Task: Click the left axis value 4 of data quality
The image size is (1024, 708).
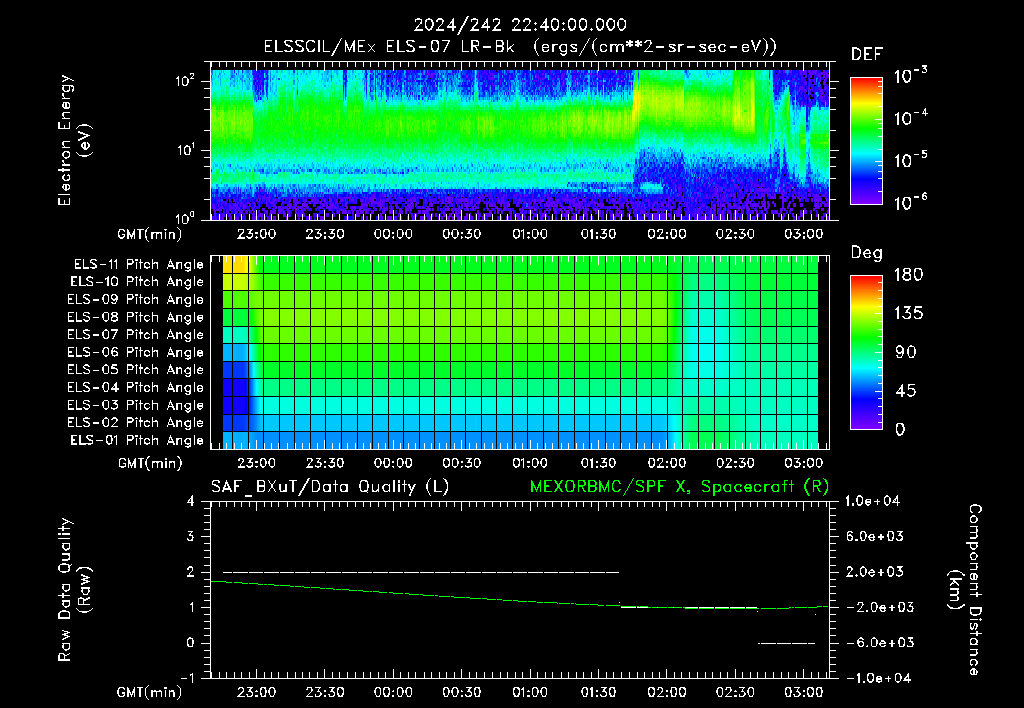Action: [x=190, y=502]
